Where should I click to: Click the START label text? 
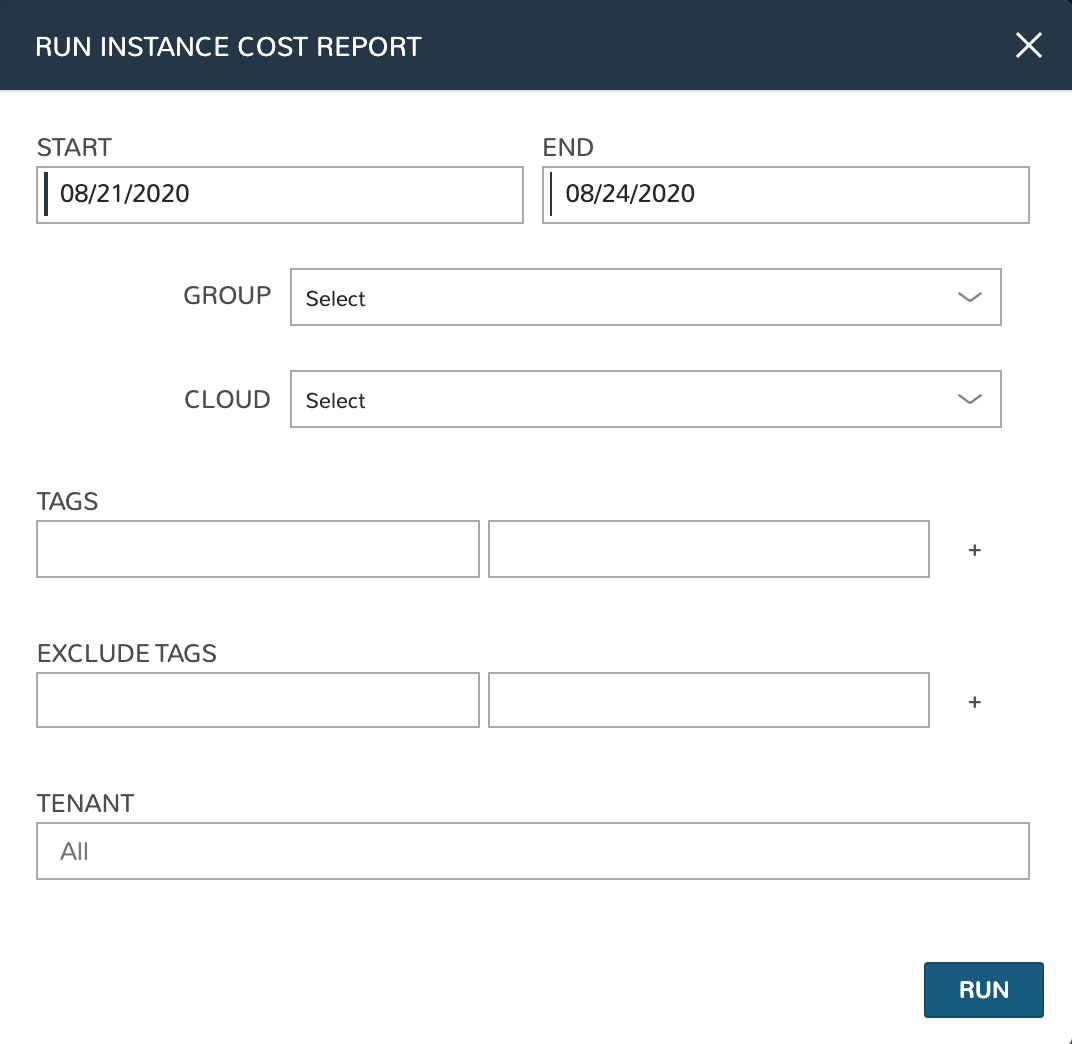(74, 148)
